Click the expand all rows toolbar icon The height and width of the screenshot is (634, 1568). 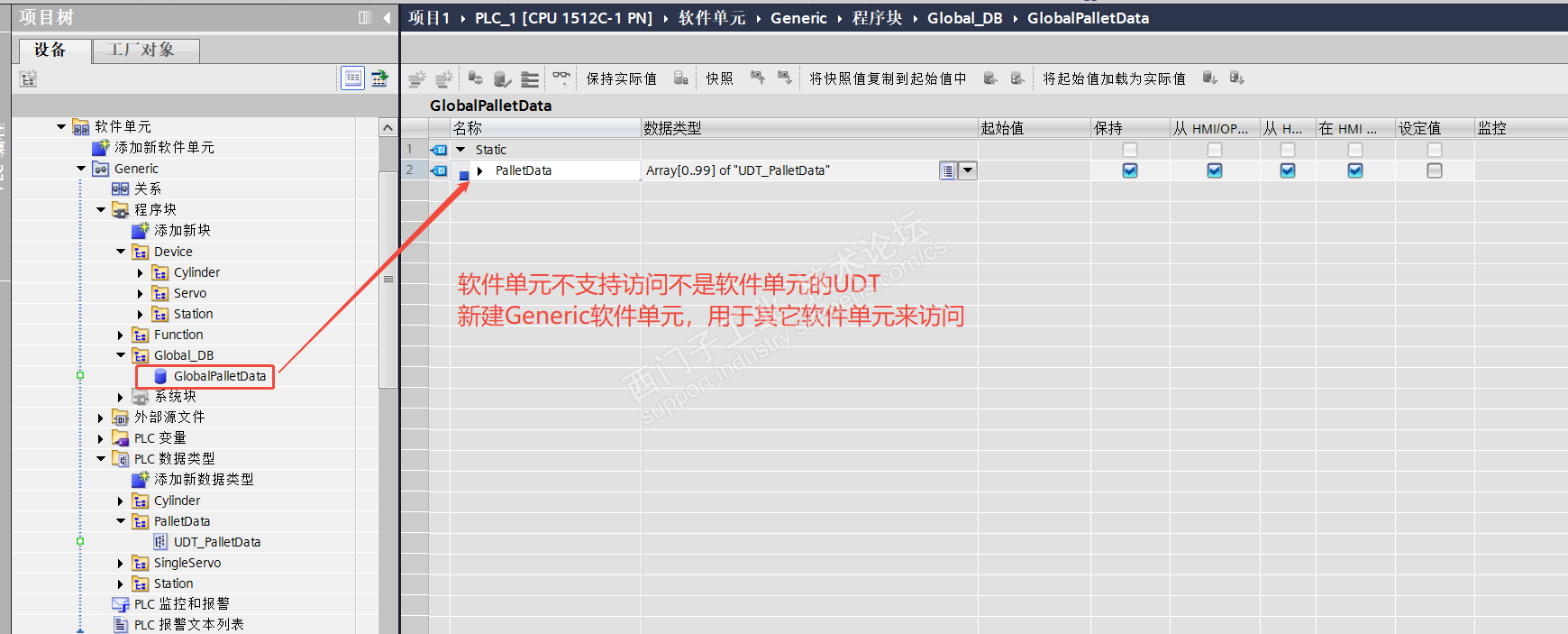(x=530, y=79)
